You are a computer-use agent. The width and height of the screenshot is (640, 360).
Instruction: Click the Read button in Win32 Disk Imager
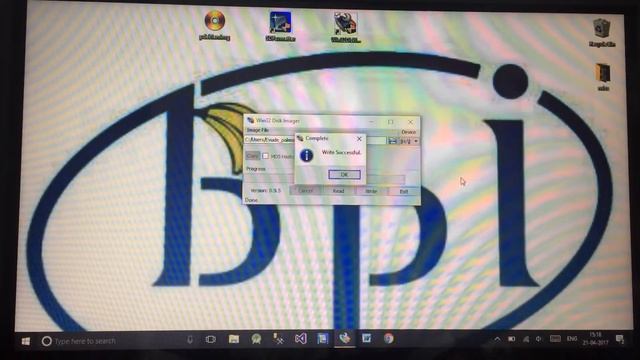(x=338, y=191)
